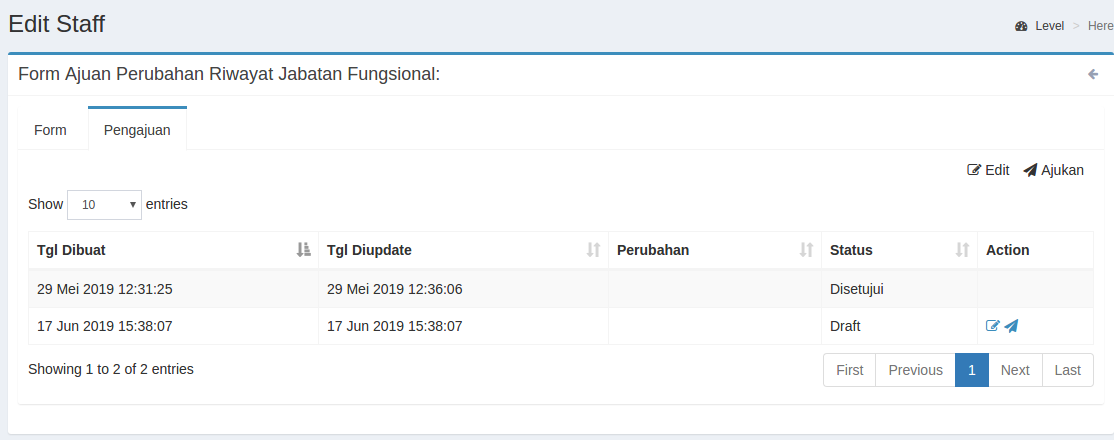Click the back arrow icon in panel header
Image resolution: width=1114 pixels, height=440 pixels.
[1093, 74]
